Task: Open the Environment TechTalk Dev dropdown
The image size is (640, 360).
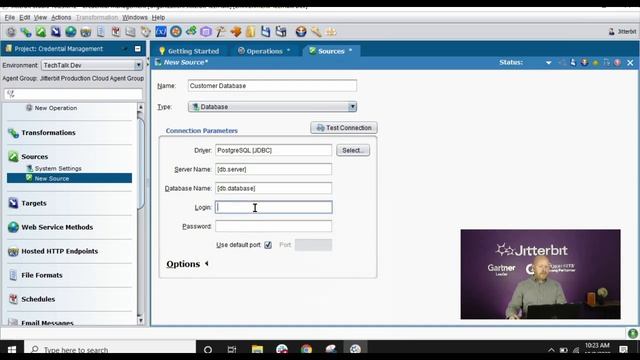Action: pyautogui.click(x=138, y=65)
